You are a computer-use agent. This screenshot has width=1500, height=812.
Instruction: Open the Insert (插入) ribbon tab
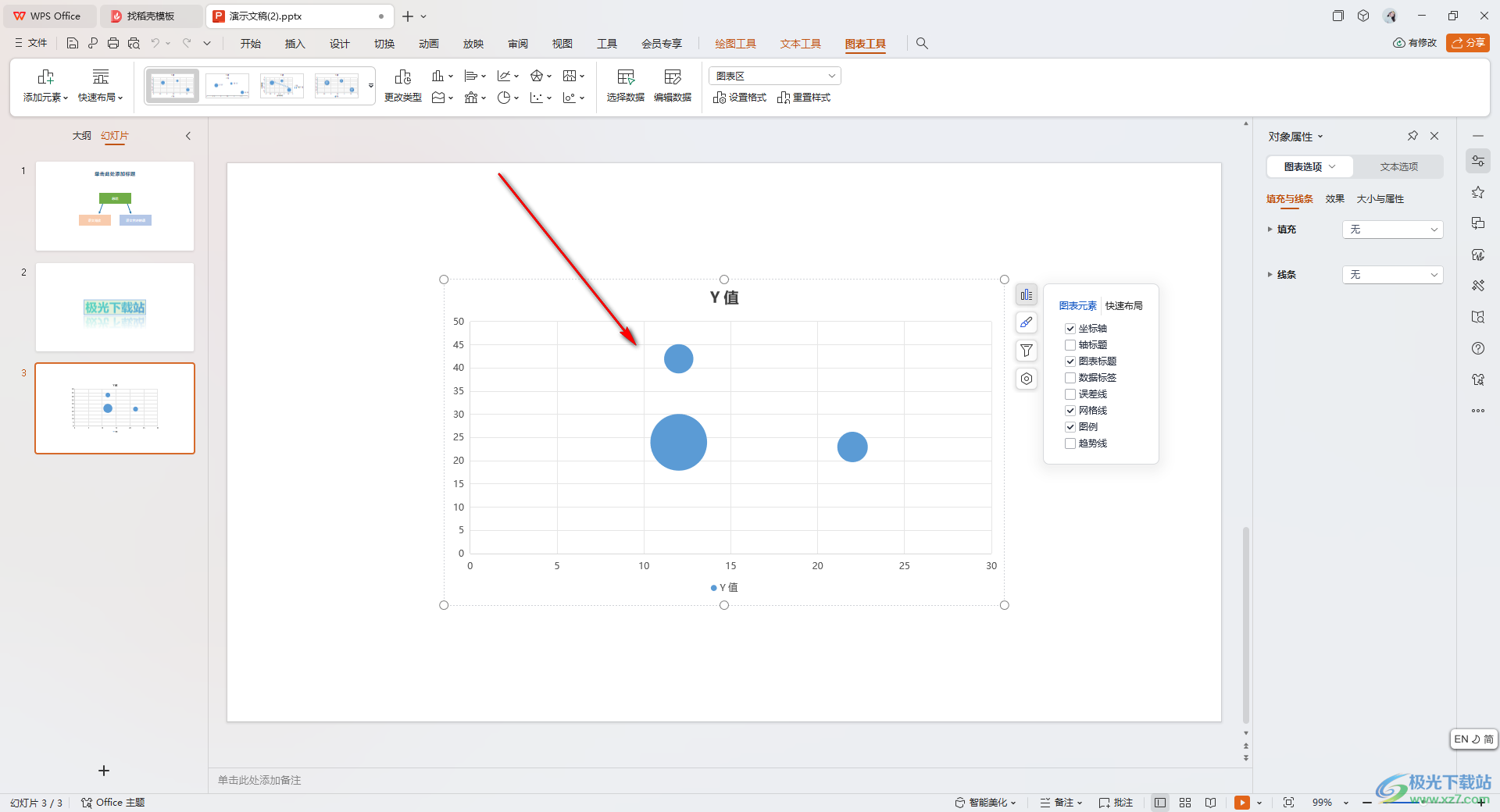tap(295, 44)
